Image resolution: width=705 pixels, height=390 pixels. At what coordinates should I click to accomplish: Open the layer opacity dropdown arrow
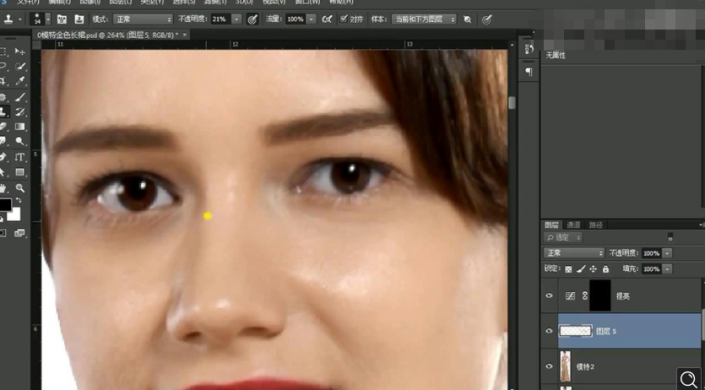click(667, 253)
